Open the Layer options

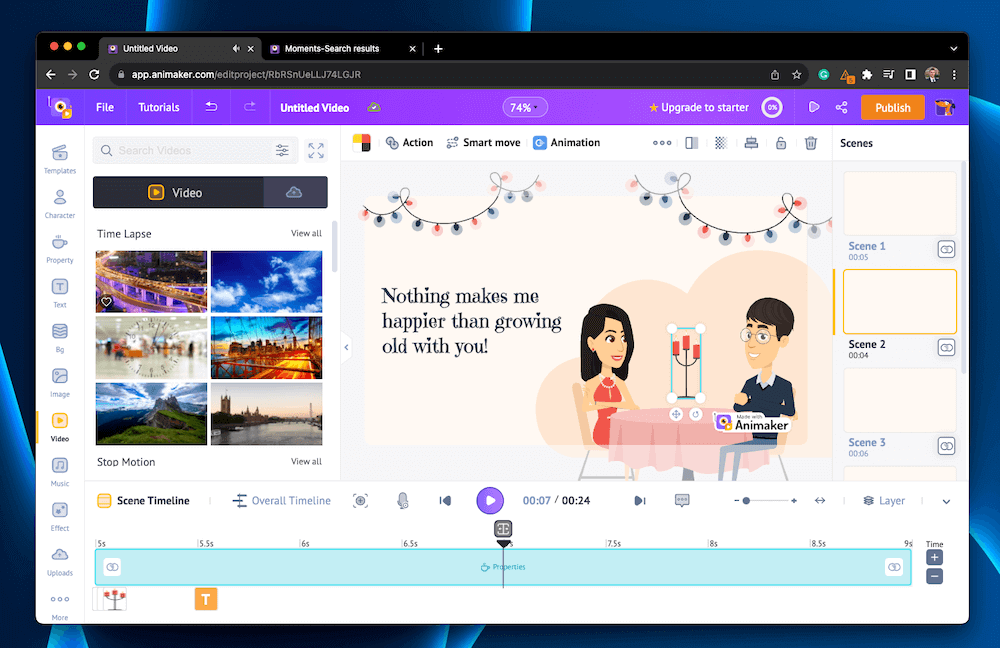tap(884, 501)
